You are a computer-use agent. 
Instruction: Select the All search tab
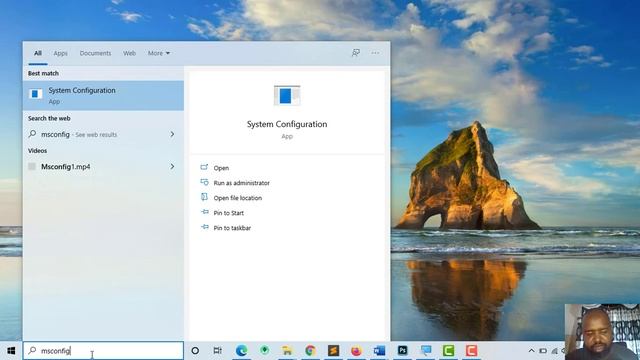(x=38, y=53)
